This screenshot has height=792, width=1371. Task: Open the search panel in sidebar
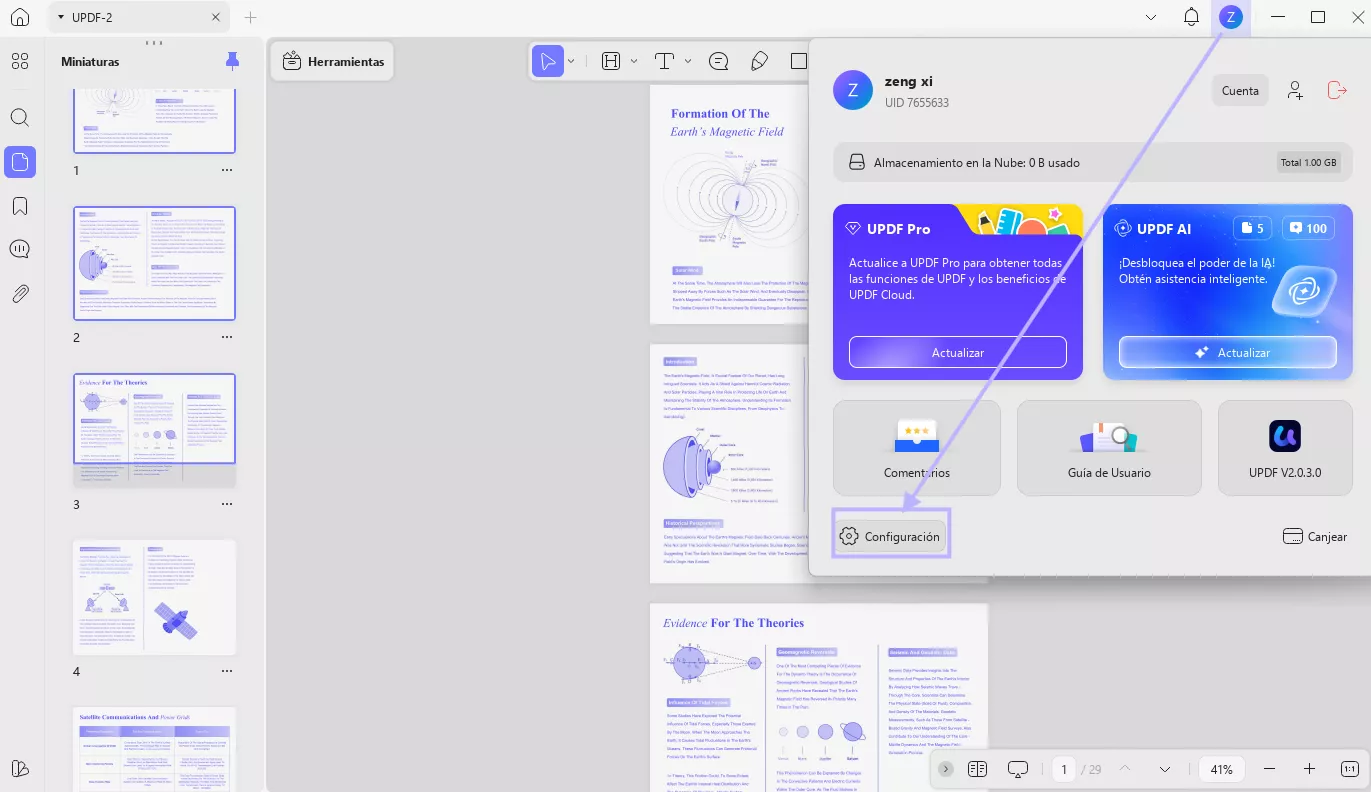tap(20, 117)
